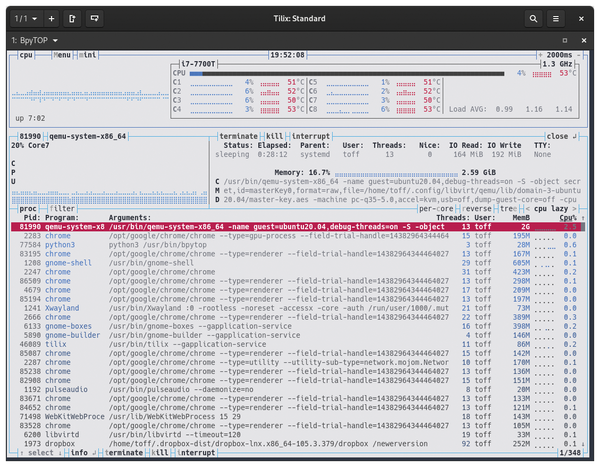Select the gnome-boxes process row
This screenshot has height=467, width=600.
(x=298, y=326)
